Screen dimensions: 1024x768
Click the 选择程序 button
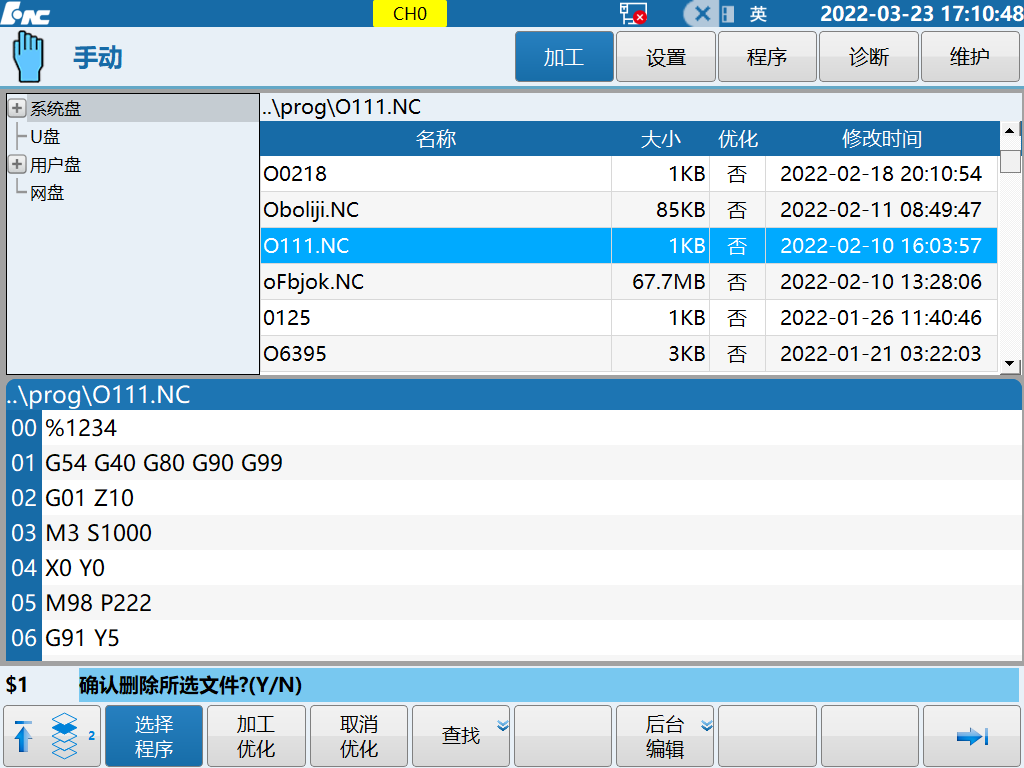click(154, 736)
